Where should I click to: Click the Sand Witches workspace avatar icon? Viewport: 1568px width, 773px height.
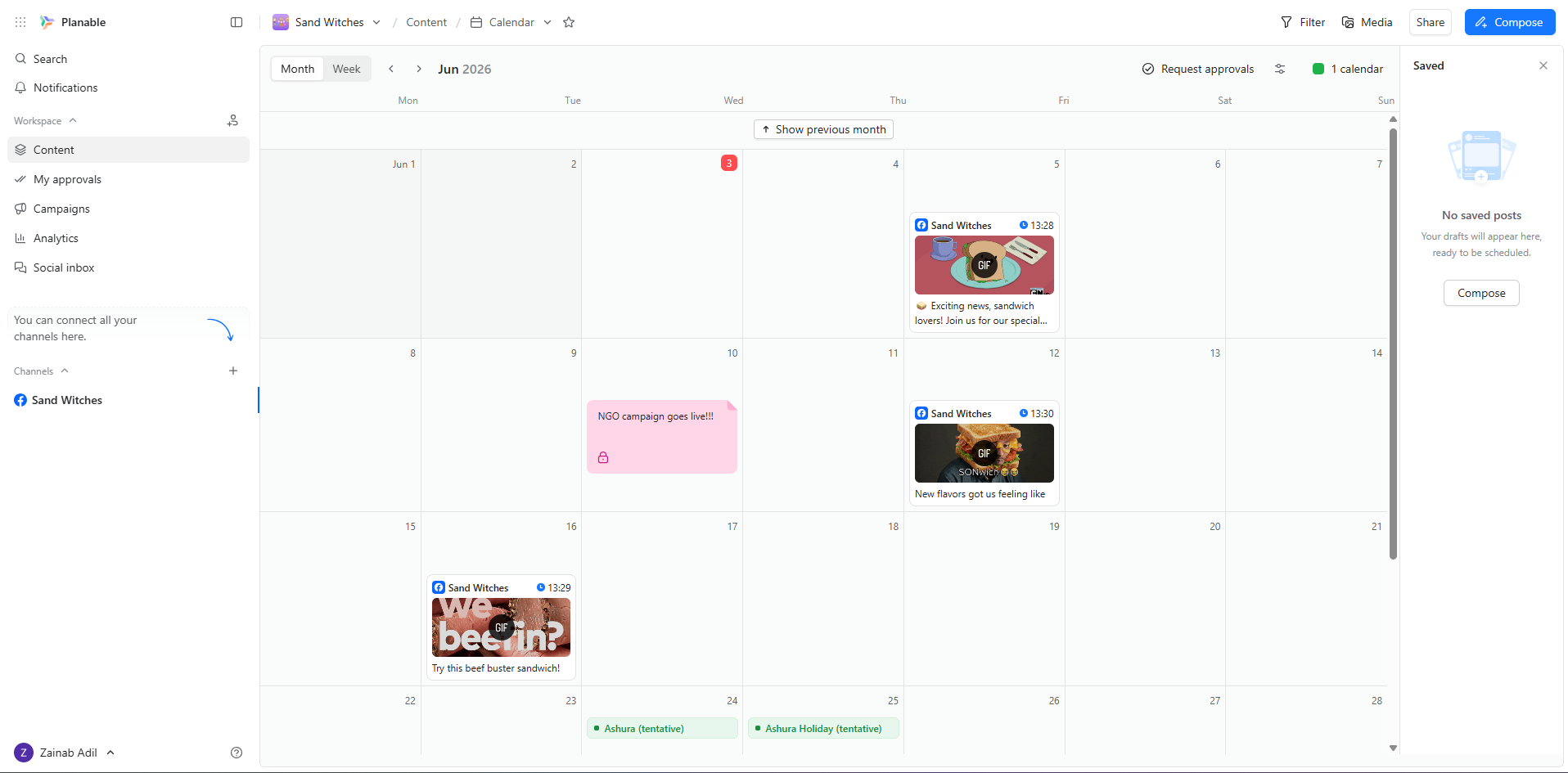281,22
